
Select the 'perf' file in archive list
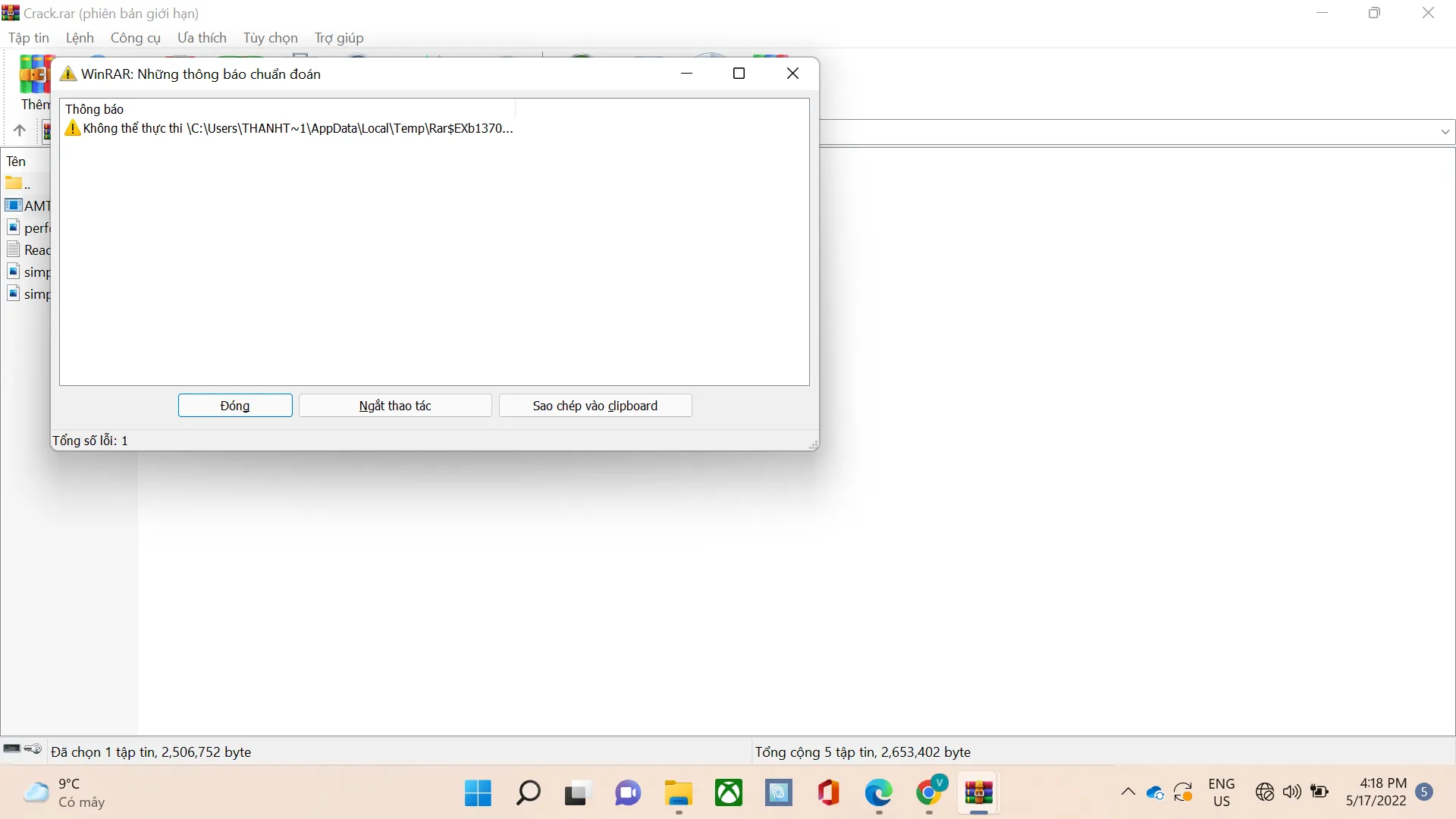click(x=28, y=227)
